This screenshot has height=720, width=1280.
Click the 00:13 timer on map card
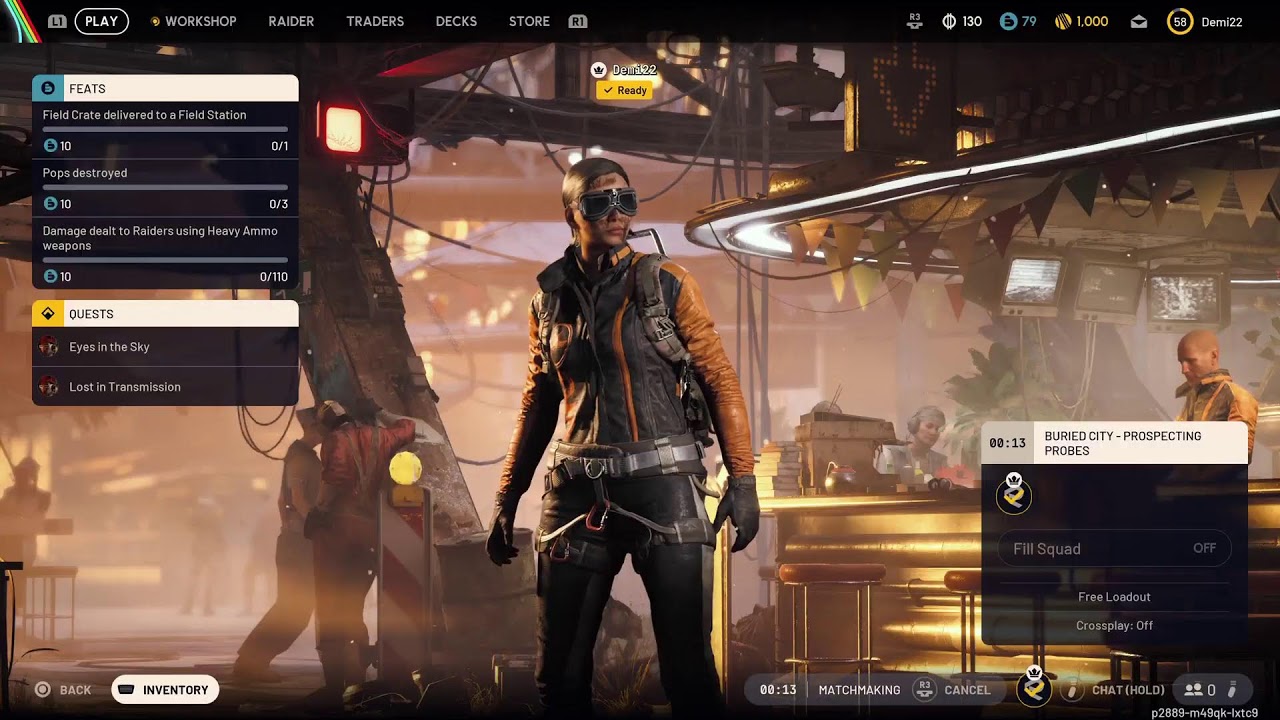1007,443
